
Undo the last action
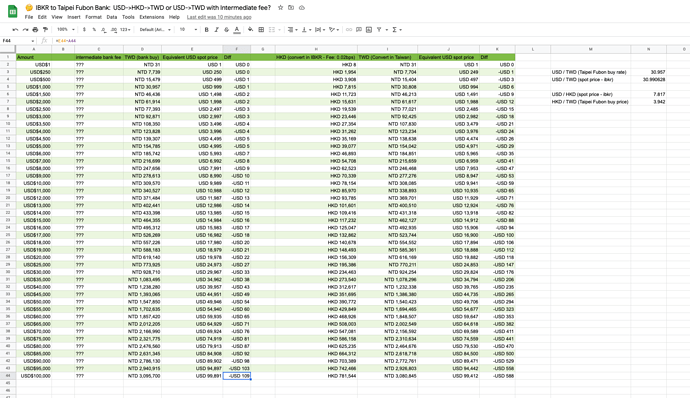click(15, 29)
